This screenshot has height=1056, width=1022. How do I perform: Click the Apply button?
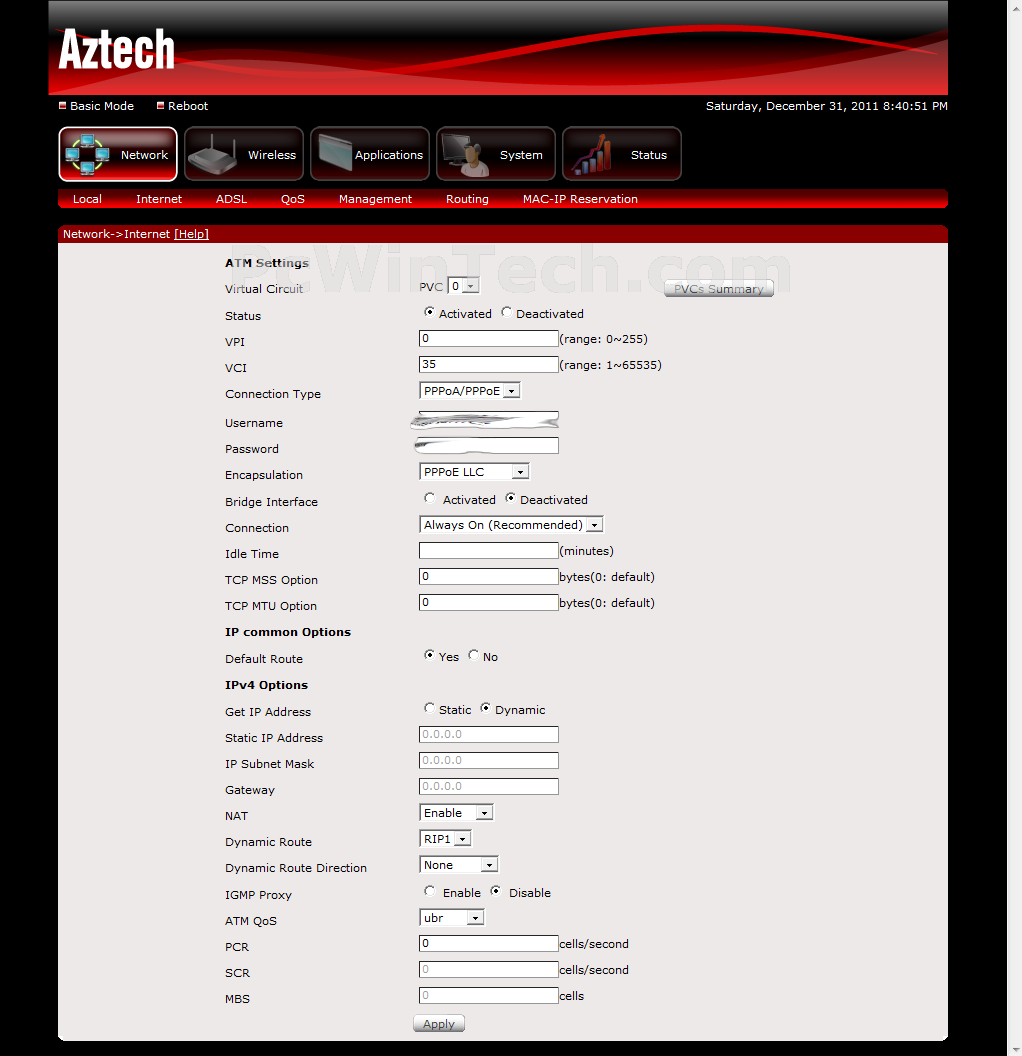(x=439, y=1024)
